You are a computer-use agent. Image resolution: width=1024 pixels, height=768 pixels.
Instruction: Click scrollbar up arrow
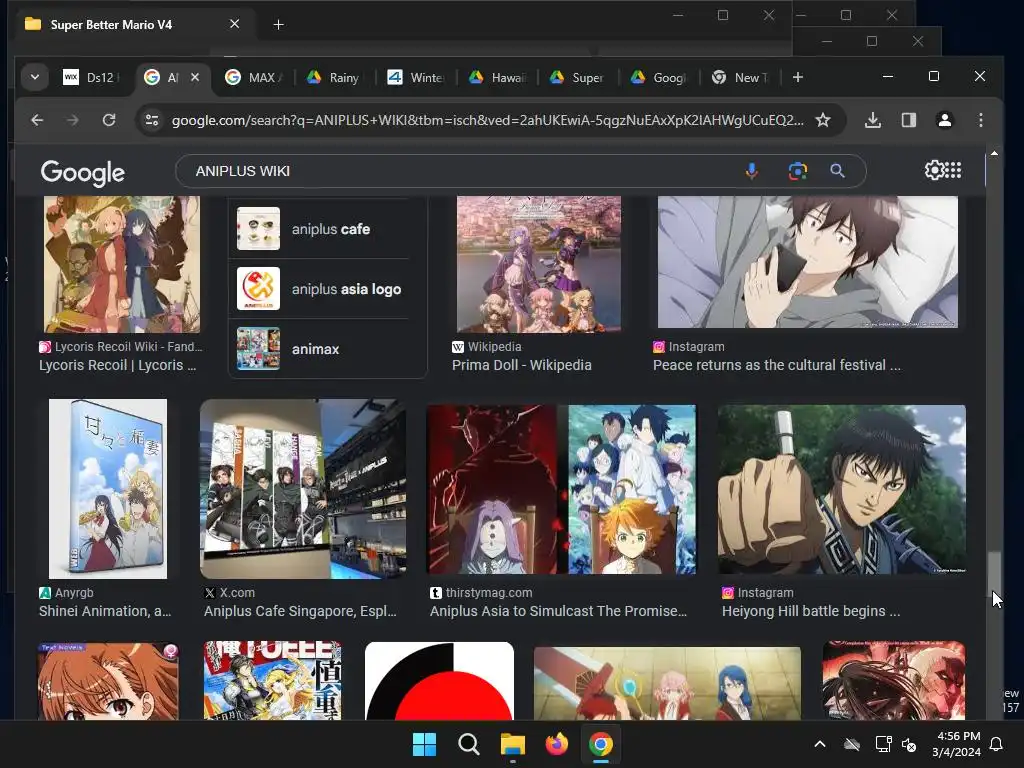tap(994, 153)
